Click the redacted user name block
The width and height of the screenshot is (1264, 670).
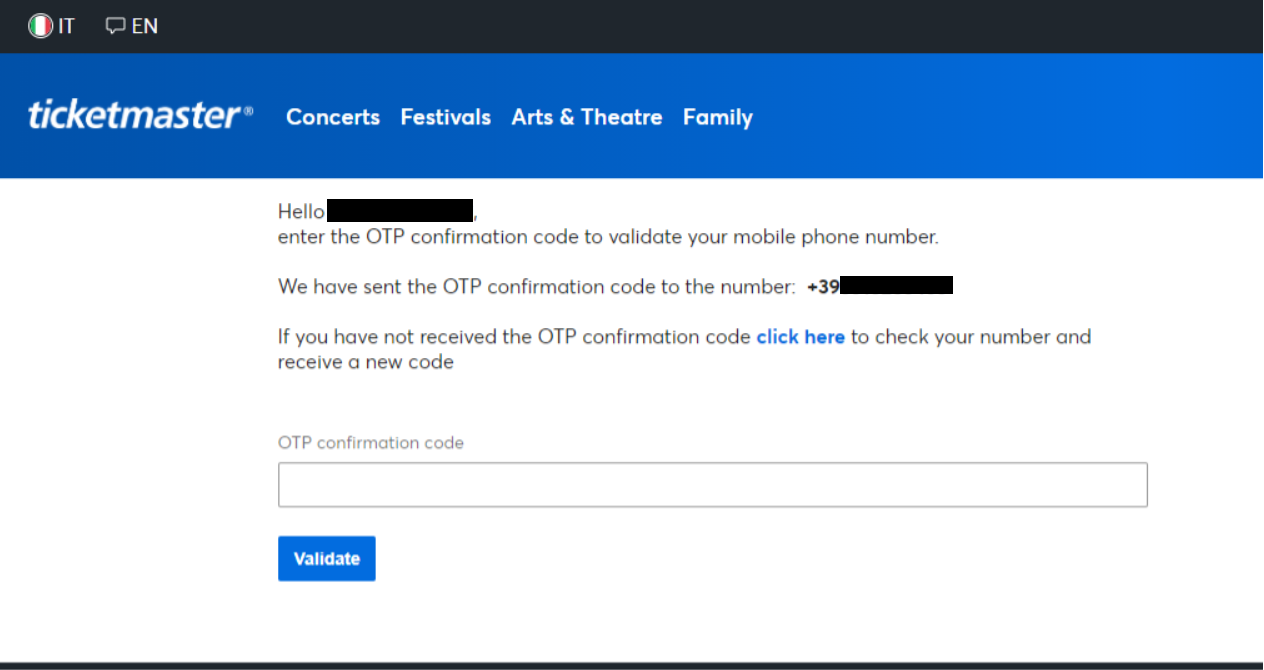tap(400, 211)
